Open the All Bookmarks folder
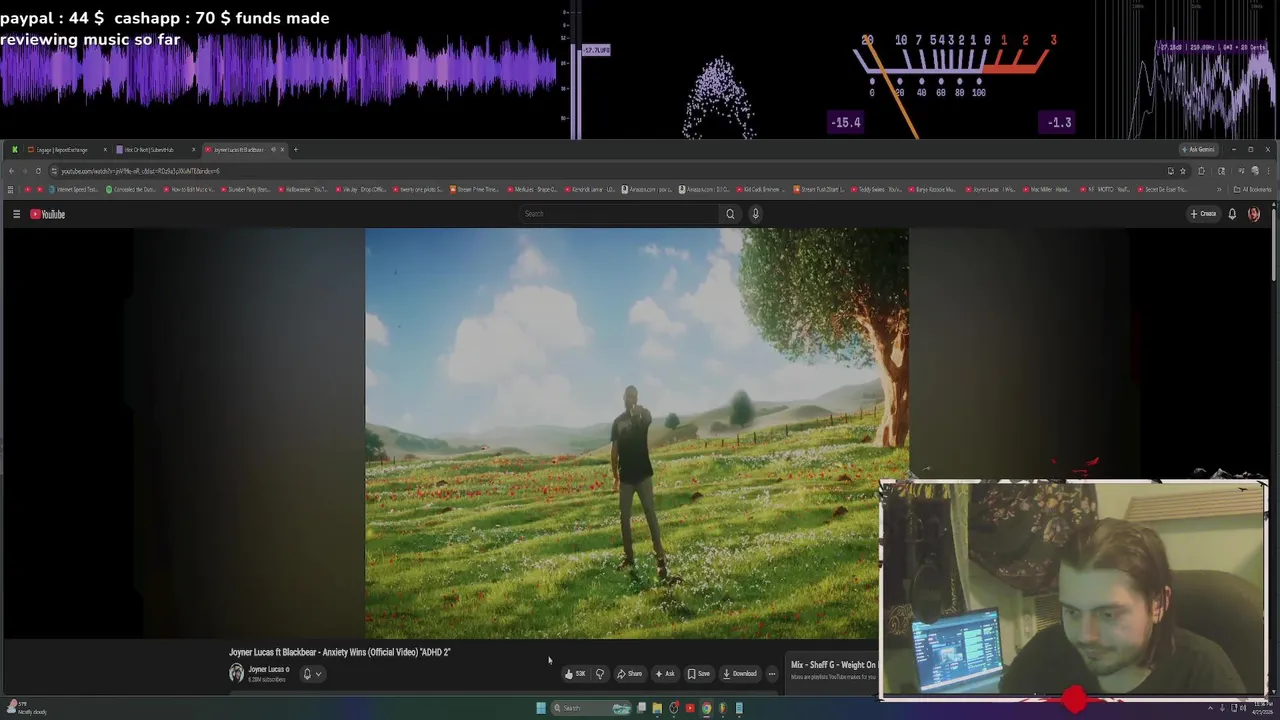This screenshot has height=720, width=1280. 1253,189
